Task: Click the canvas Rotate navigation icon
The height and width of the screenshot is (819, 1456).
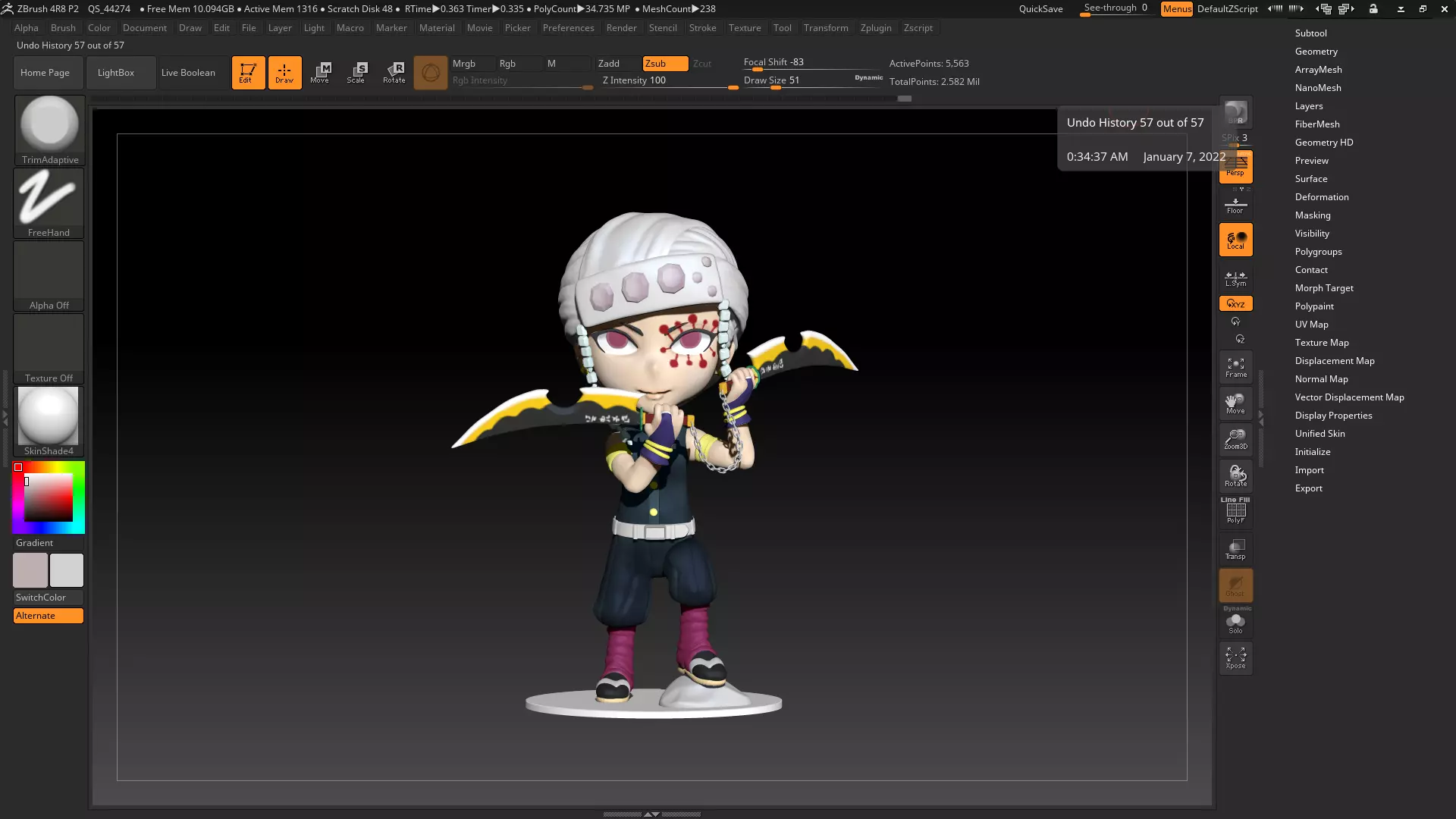Action: click(x=1235, y=476)
